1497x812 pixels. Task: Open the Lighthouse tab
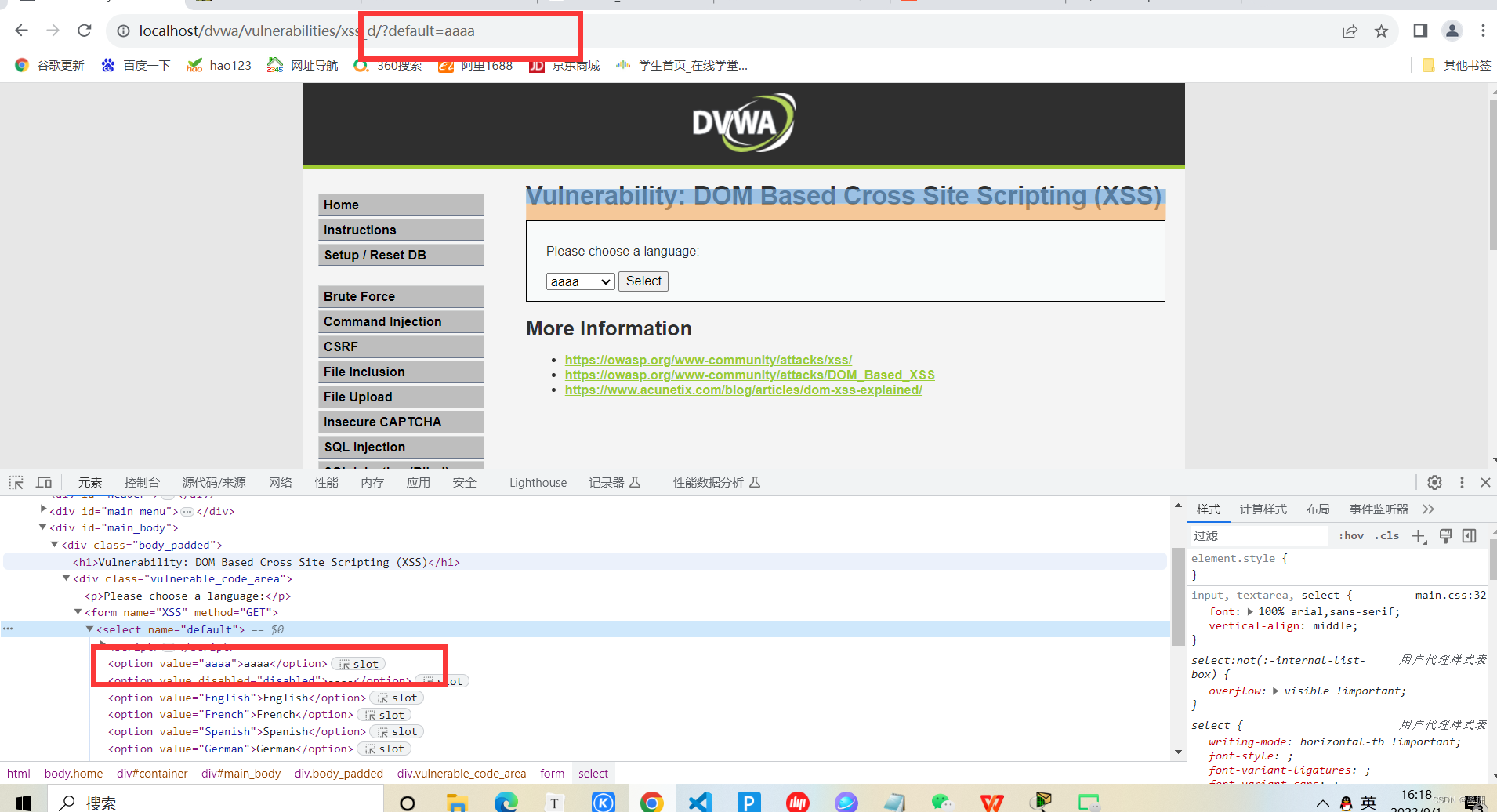click(538, 483)
